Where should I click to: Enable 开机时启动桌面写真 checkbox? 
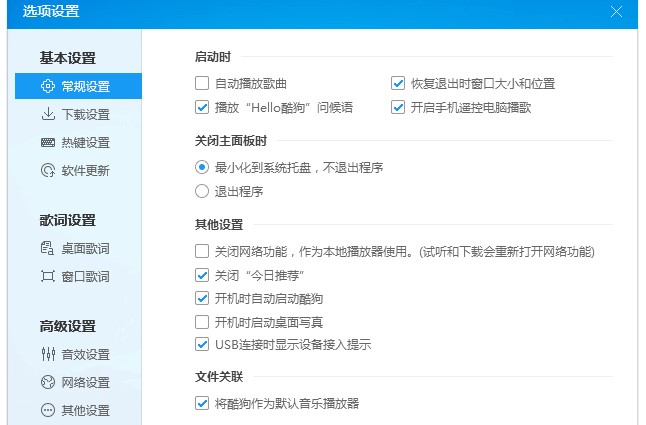click(202, 322)
